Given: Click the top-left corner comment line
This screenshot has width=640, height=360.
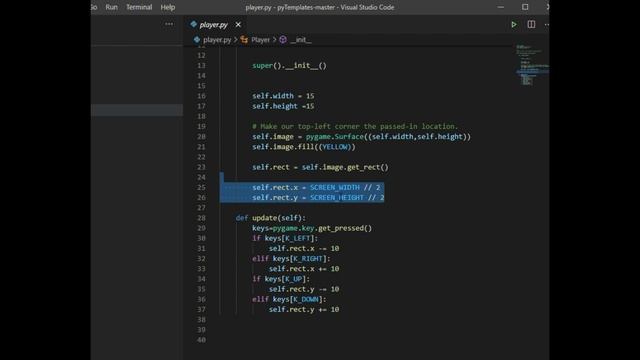Looking at the screenshot, I should coord(355,127).
